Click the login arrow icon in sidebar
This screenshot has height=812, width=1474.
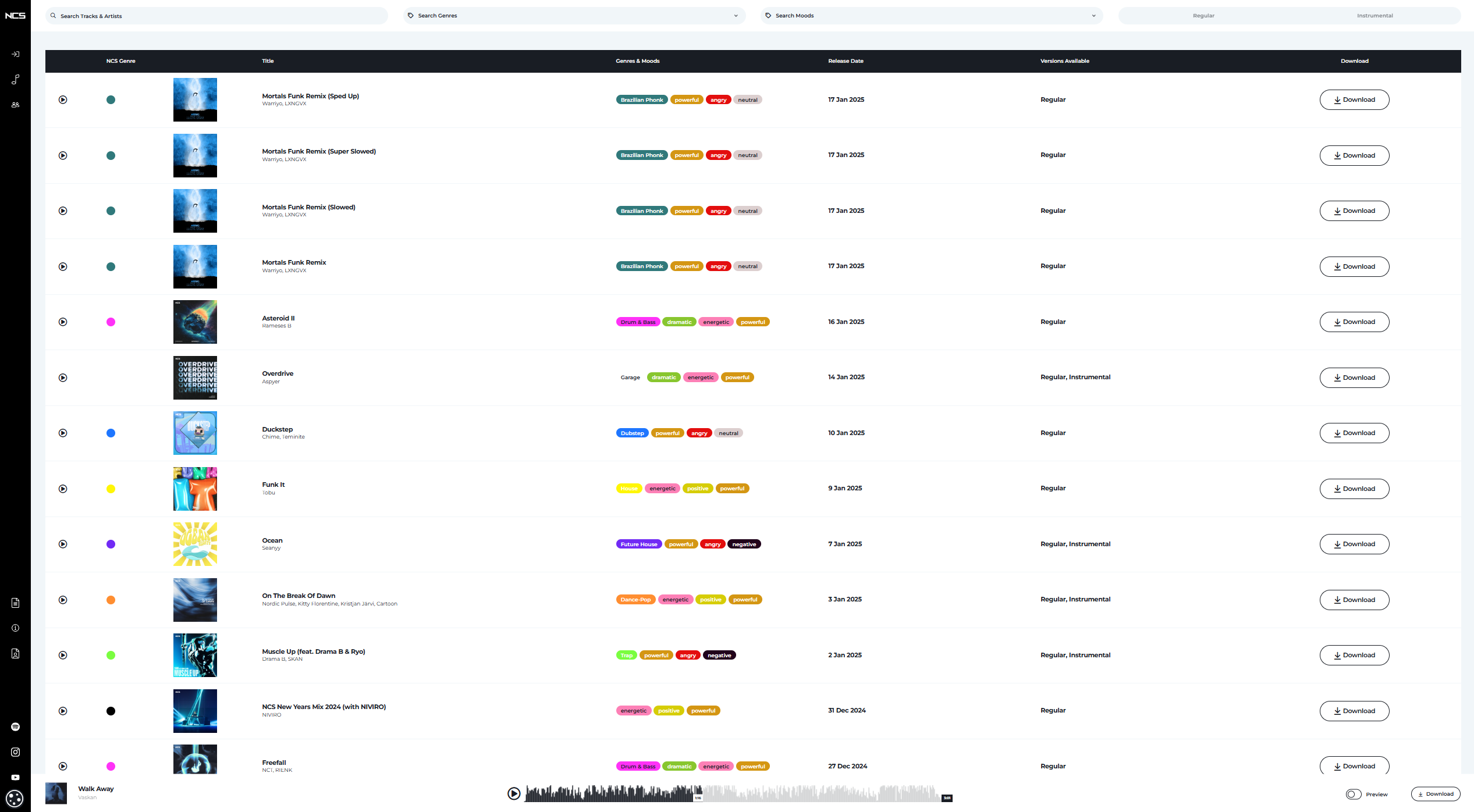click(16, 54)
